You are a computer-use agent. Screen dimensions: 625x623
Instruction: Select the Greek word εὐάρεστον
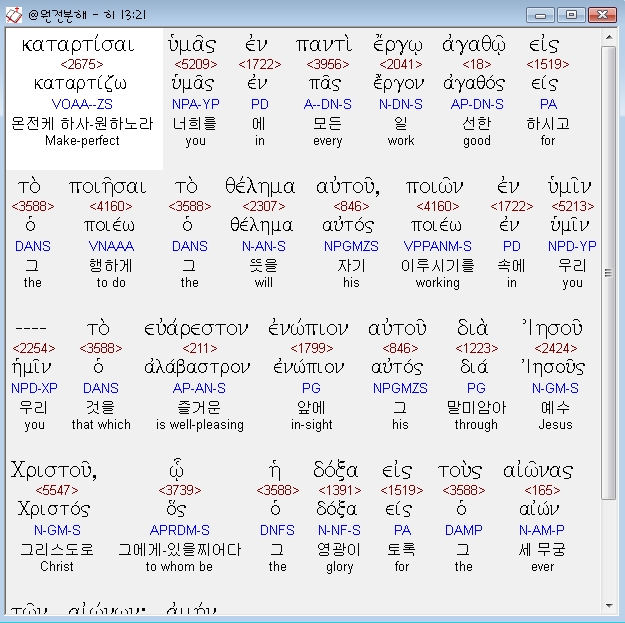196,328
